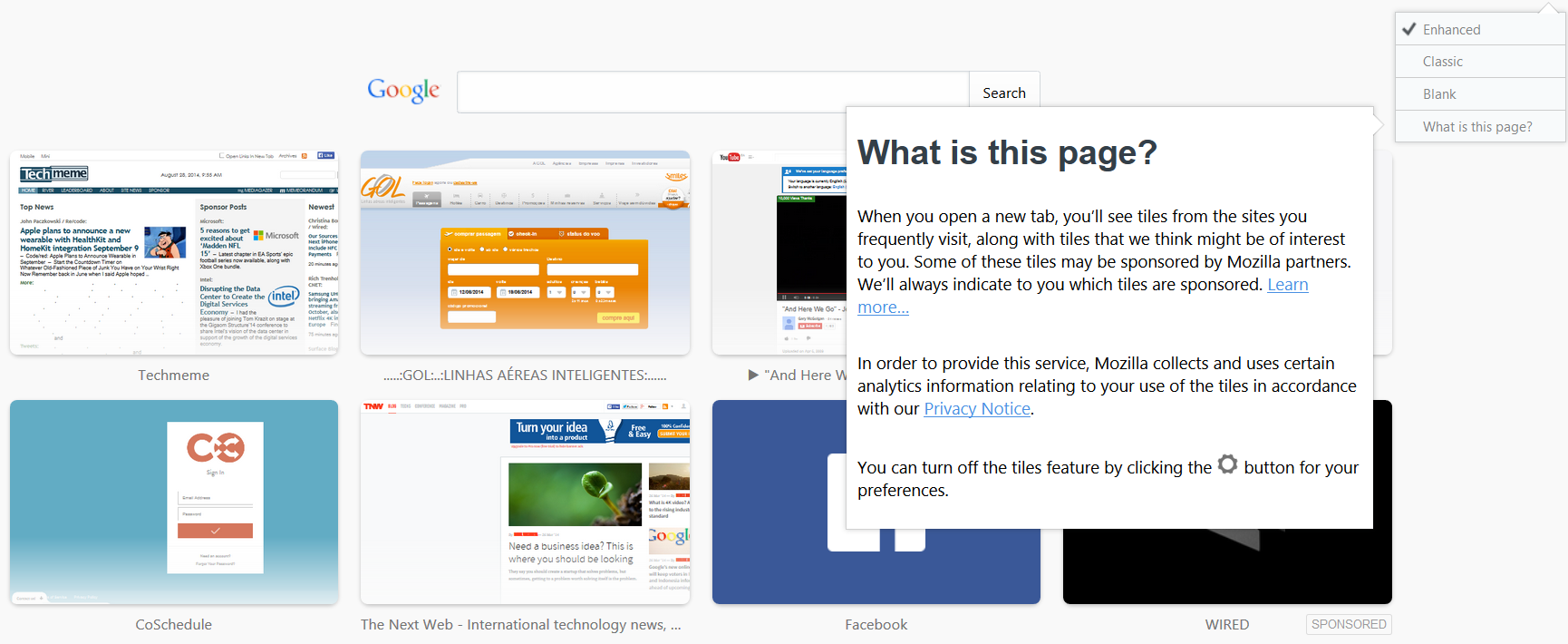The width and height of the screenshot is (1568, 644).
Task: Click the Techmeme tile caption
Action: point(174,376)
